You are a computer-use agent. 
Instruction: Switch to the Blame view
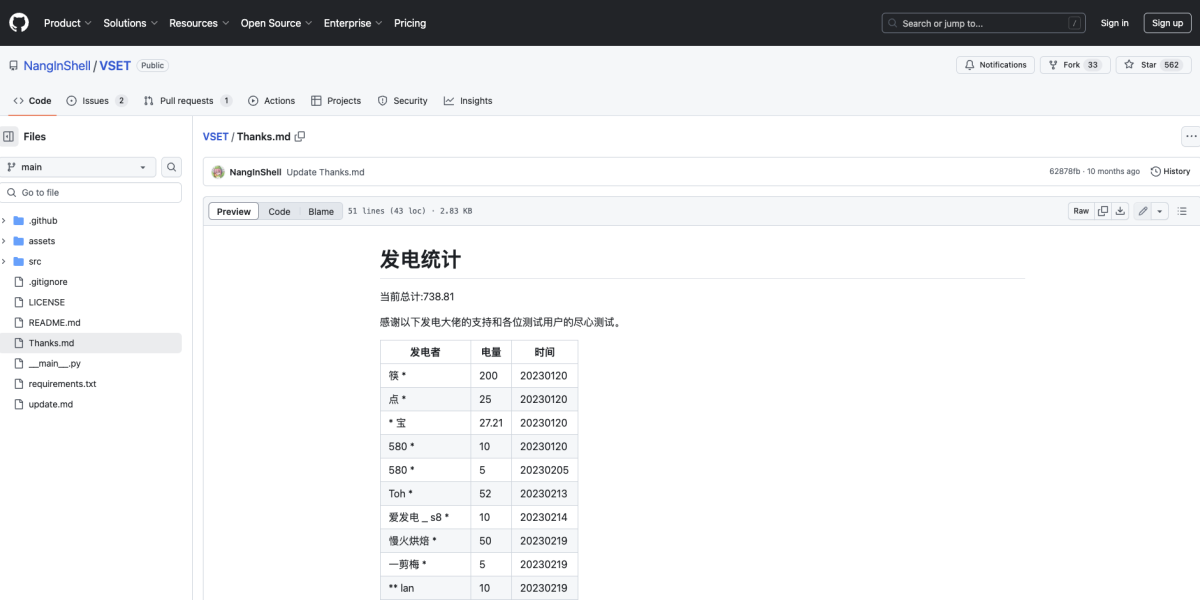tap(321, 211)
